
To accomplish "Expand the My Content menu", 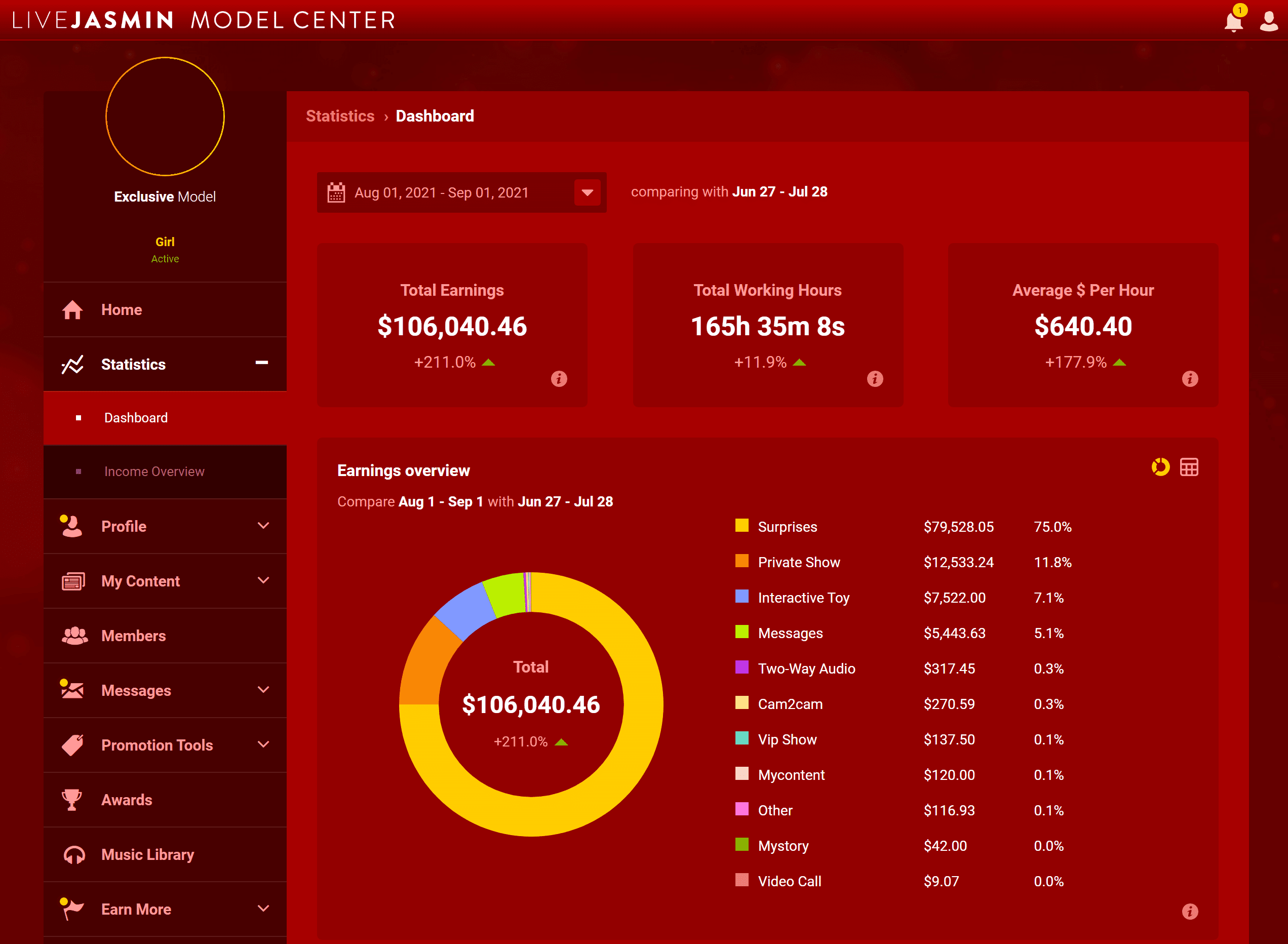I will pos(263,580).
